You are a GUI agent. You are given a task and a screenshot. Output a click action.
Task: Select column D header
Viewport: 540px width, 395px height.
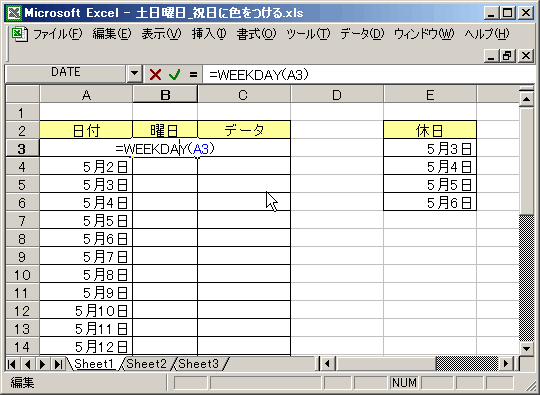click(337, 95)
